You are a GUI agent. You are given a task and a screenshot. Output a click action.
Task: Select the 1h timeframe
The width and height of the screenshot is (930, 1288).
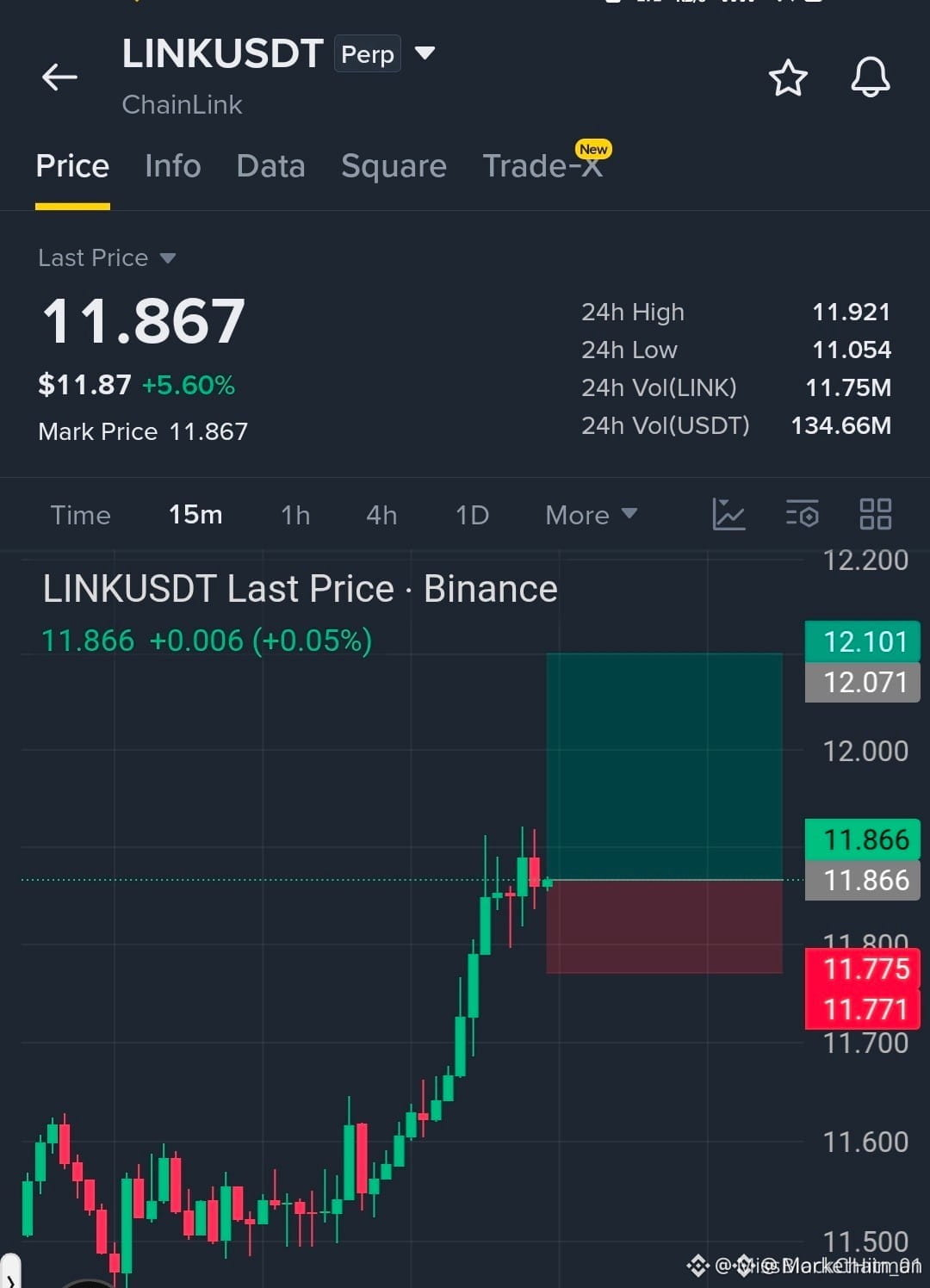[x=295, y=515]
